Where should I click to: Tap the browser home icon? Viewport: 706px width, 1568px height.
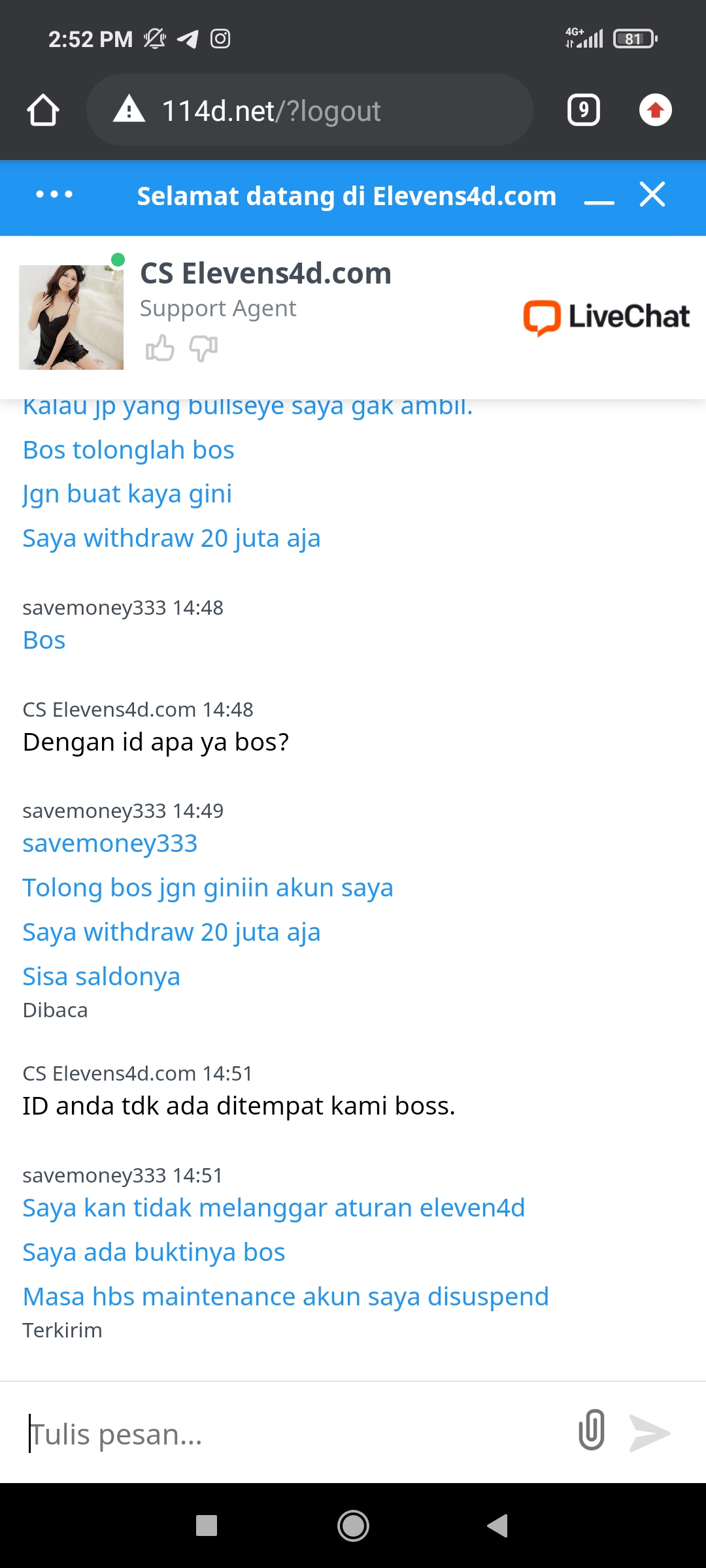pos(43,110)
